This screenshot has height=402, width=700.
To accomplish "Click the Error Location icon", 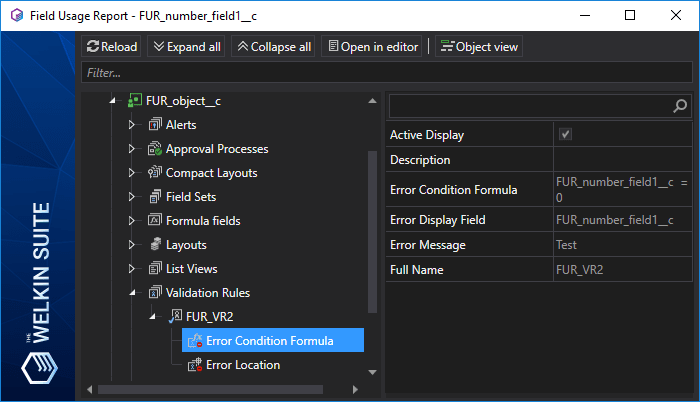I will click(195, 364).
